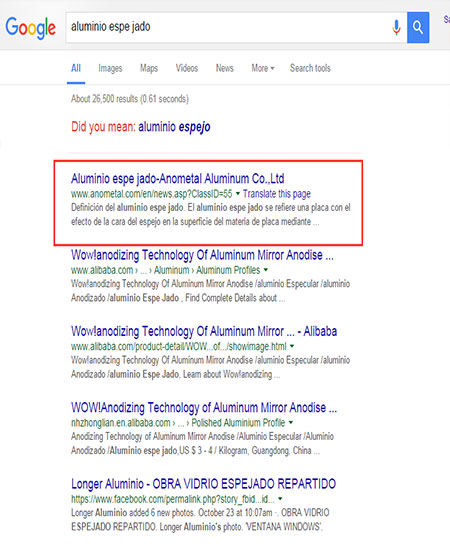The image size is (450, 550).
Task: Click the Google logo
Action: pos(30,28)
